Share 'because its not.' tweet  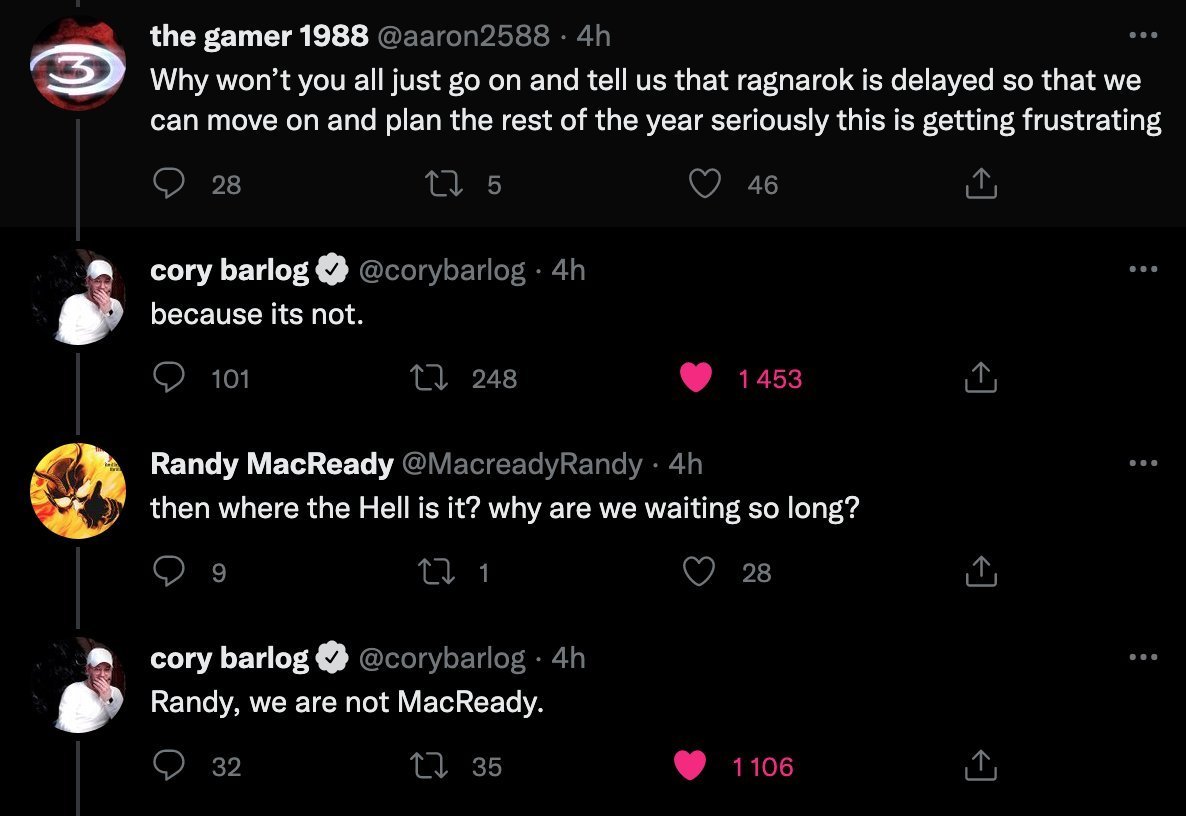(981, 377)
